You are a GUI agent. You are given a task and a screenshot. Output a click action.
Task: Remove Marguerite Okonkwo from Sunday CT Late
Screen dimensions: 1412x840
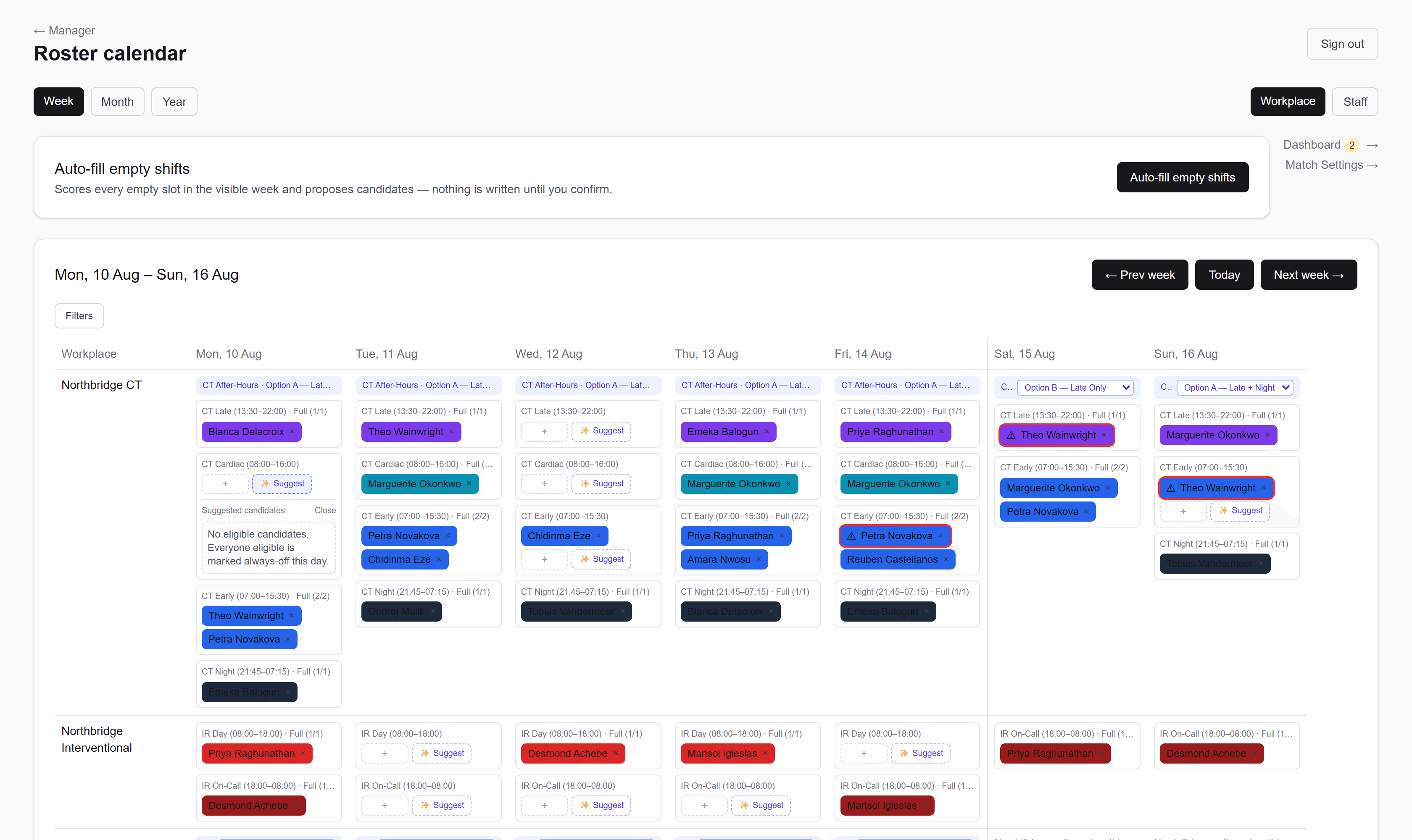pyautogui.click(x=1267, y=435)
